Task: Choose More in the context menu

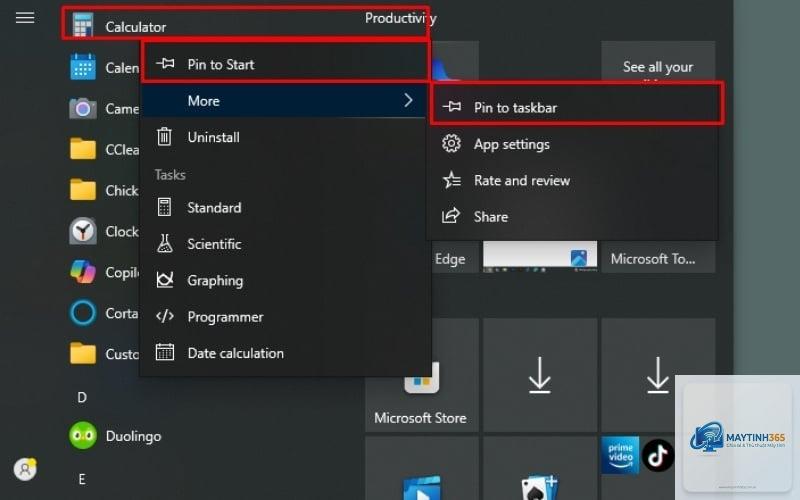Action: tap(284, 101)
